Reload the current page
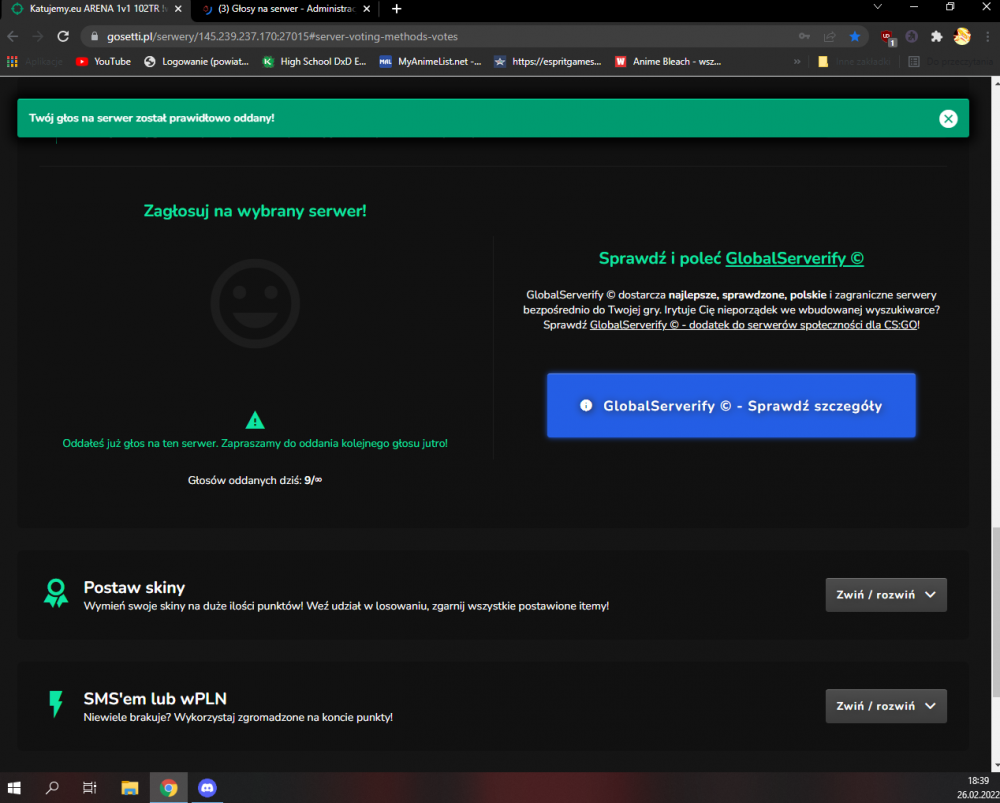Screen dimensions: 1000x803 tap(62, 36)
